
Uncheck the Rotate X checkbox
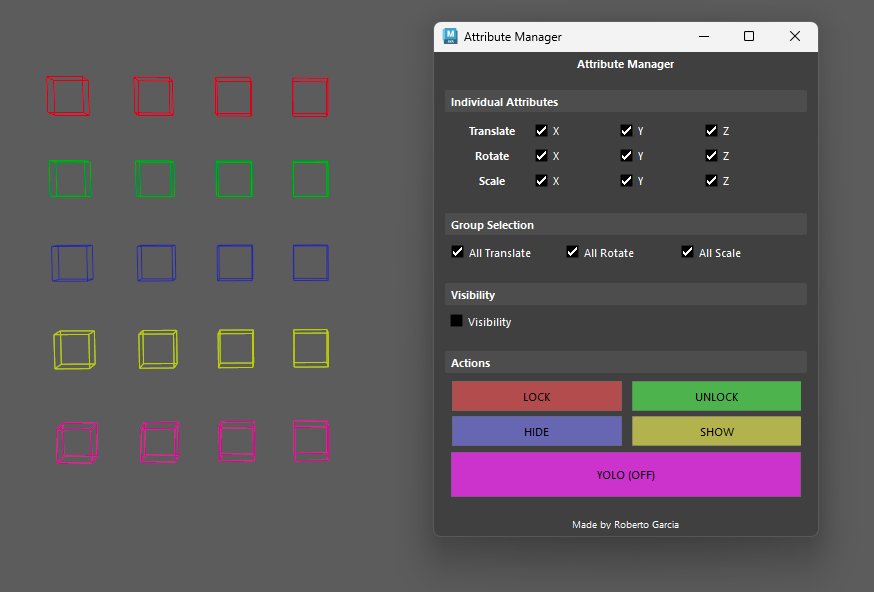(x=541, y=156)
